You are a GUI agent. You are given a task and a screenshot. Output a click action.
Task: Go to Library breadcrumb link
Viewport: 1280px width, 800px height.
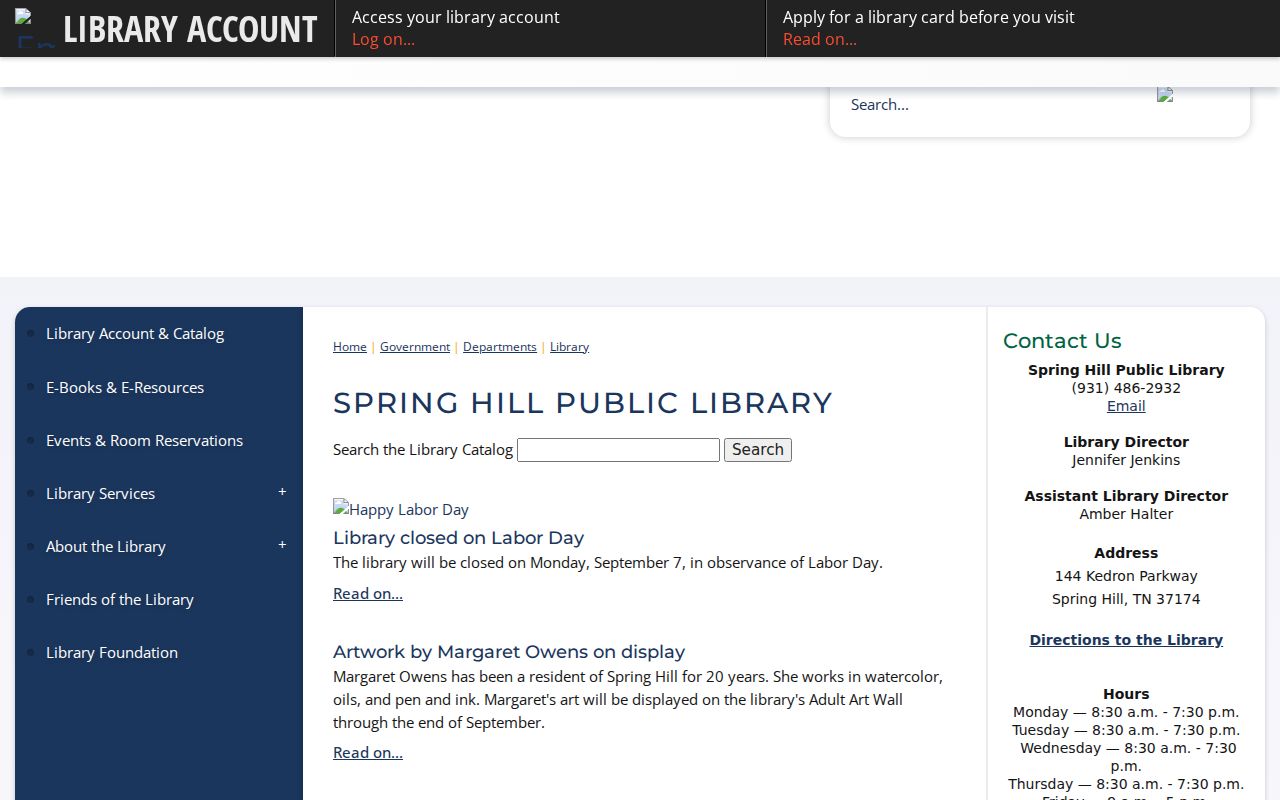pyautogui.click(x=569, y=347)
